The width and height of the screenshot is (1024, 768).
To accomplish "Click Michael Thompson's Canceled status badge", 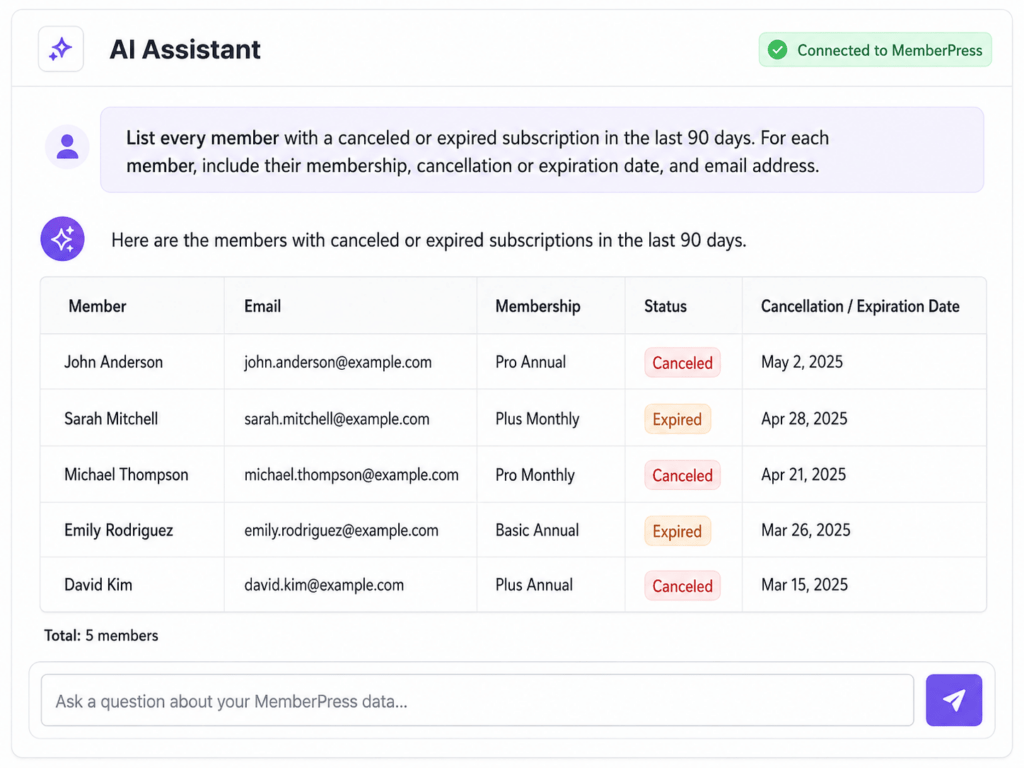I will pos(682,475).
